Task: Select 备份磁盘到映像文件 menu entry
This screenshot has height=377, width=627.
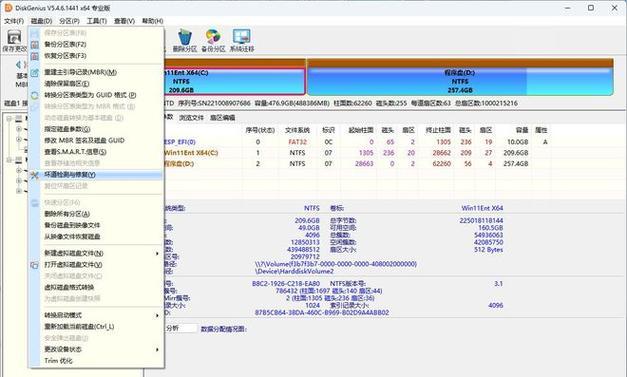Action: [x=96, y=225]
